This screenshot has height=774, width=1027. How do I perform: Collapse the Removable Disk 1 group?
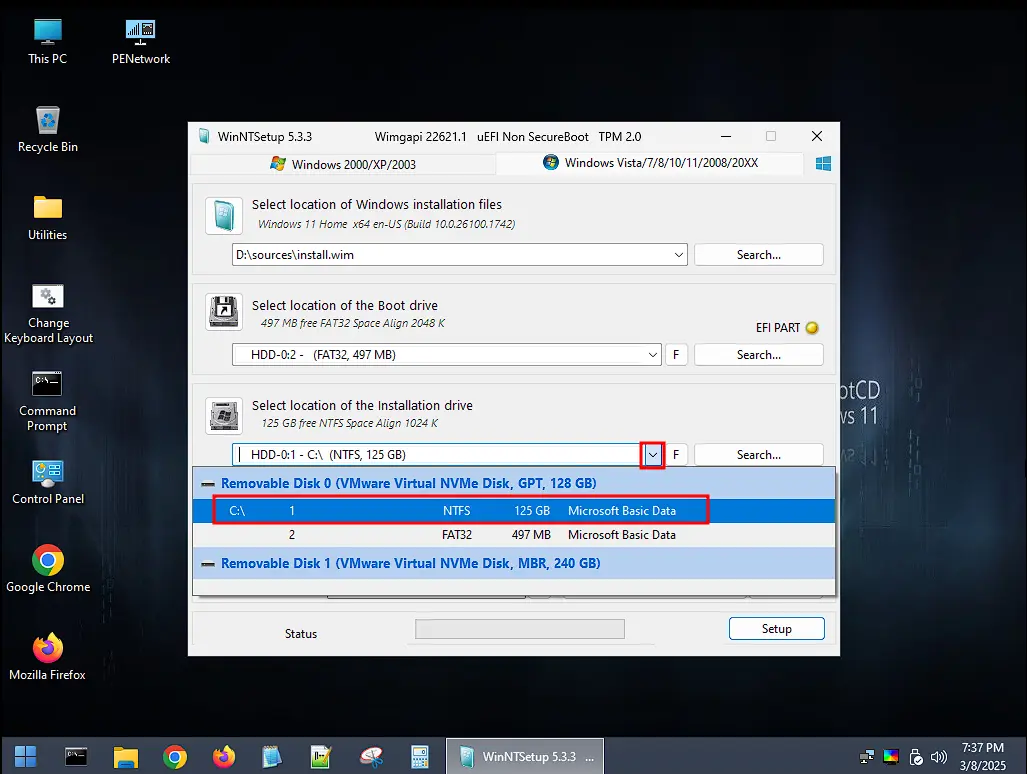tap(207, 563)
